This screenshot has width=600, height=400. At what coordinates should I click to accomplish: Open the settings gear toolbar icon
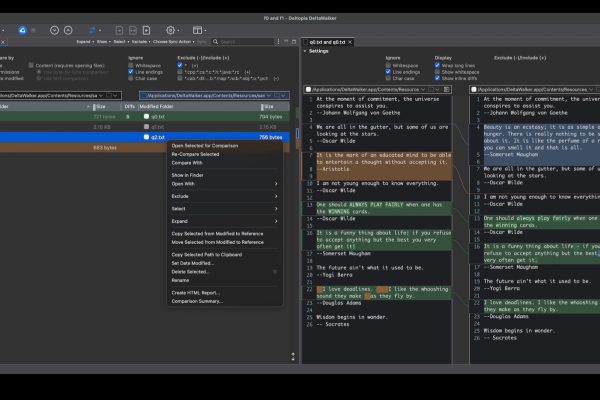(172, 30)
